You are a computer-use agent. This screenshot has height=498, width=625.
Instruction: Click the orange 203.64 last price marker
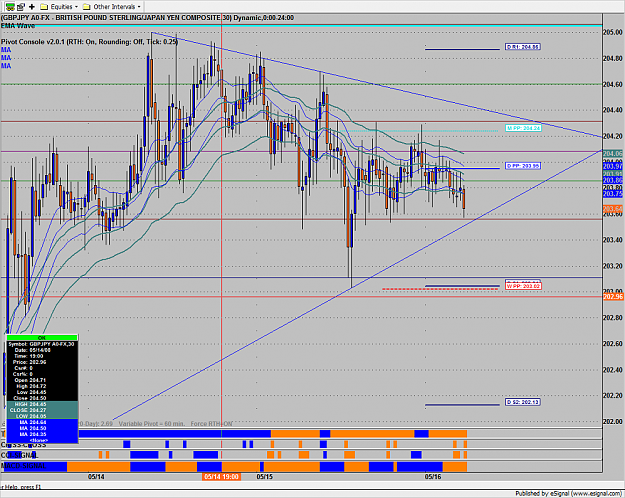[x=613, y=209]
